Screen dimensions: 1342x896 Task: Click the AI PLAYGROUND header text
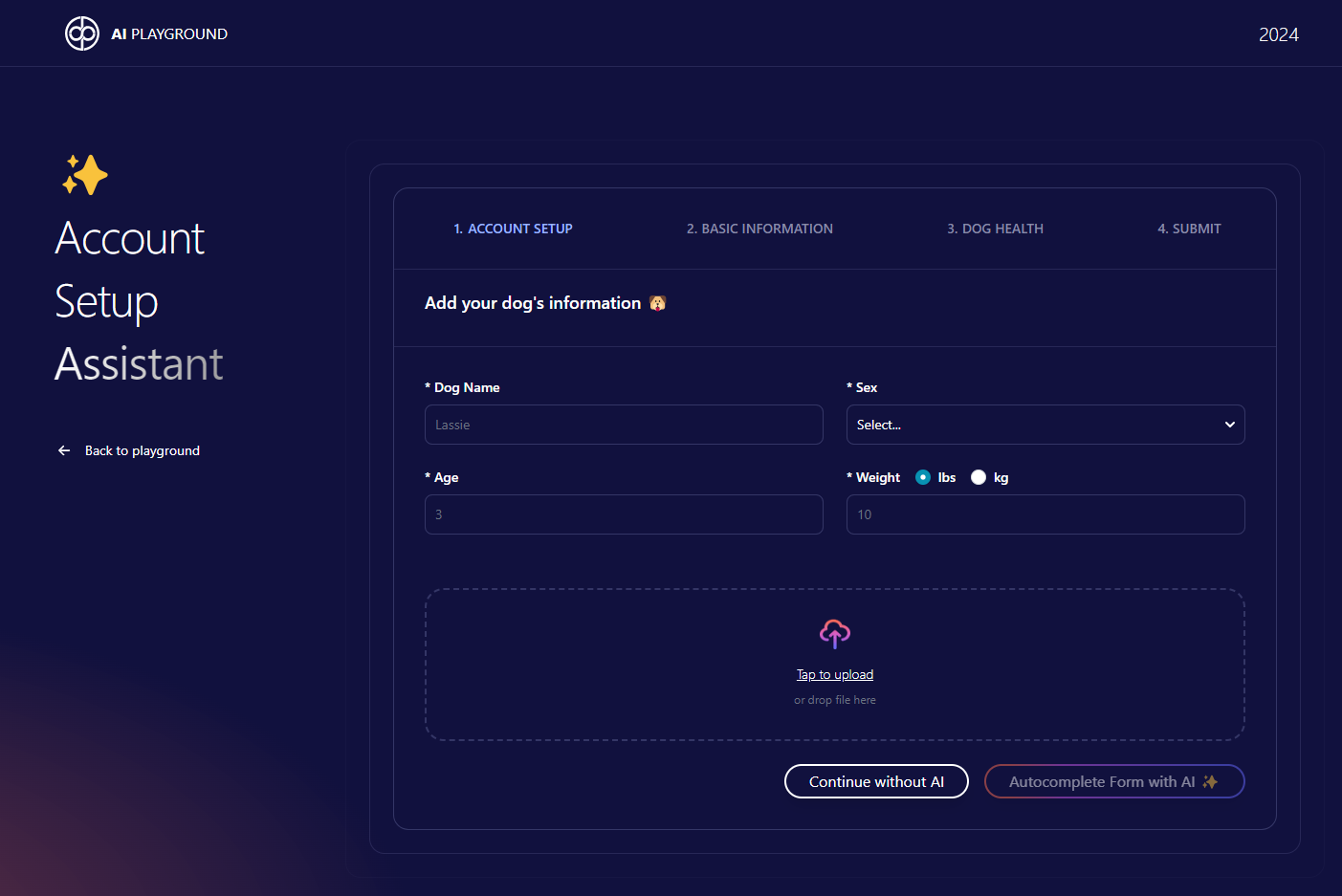pyautogui.click(x=169, y=33)
